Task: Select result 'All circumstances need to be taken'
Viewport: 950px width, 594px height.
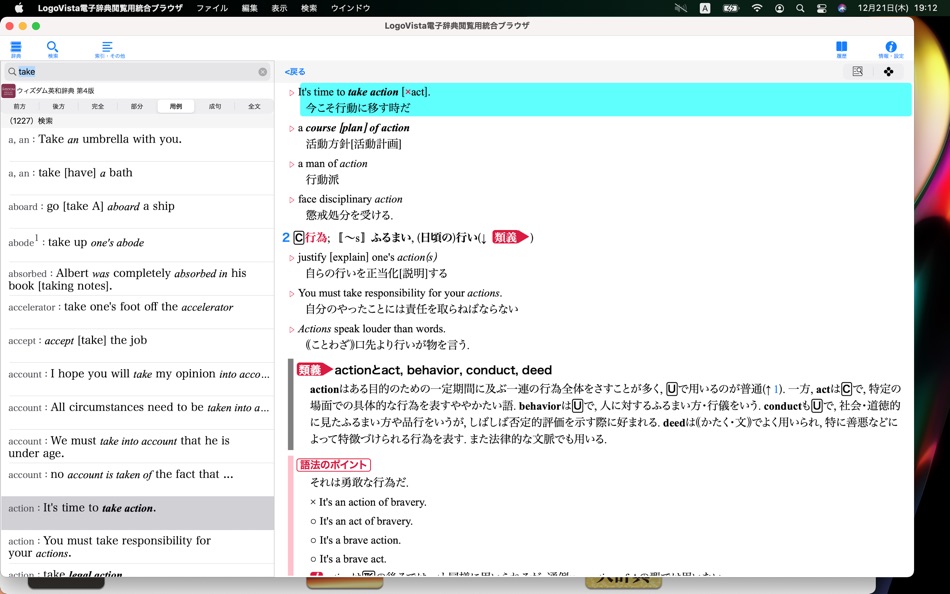Action: [138, 413]
